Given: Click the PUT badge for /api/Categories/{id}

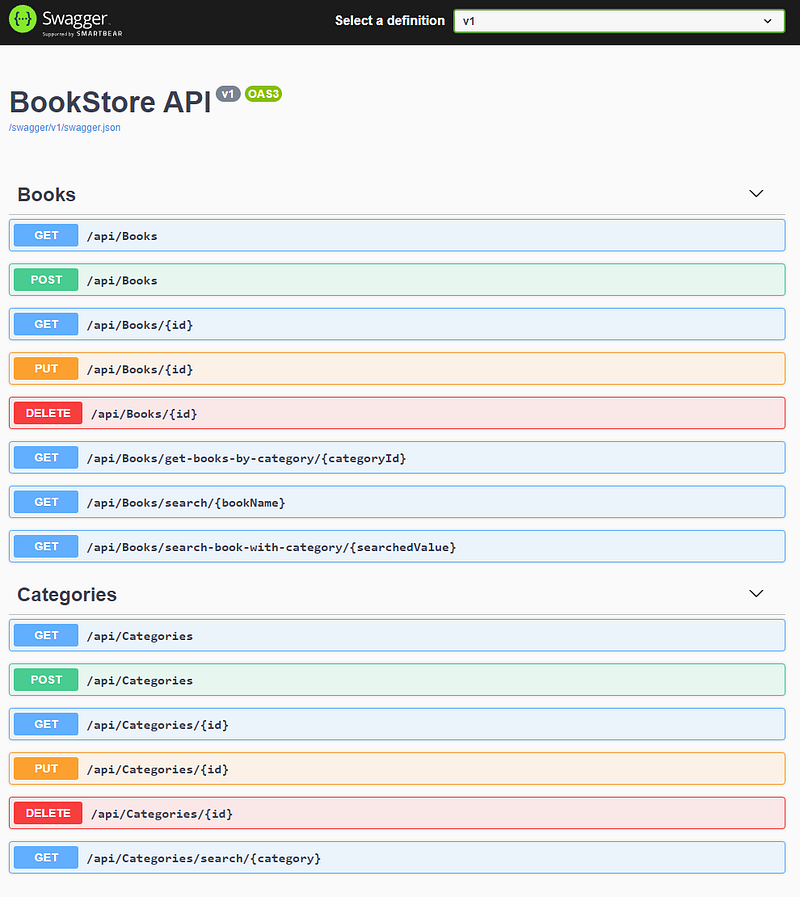Looking at the screenshot, I should (46, 769).
